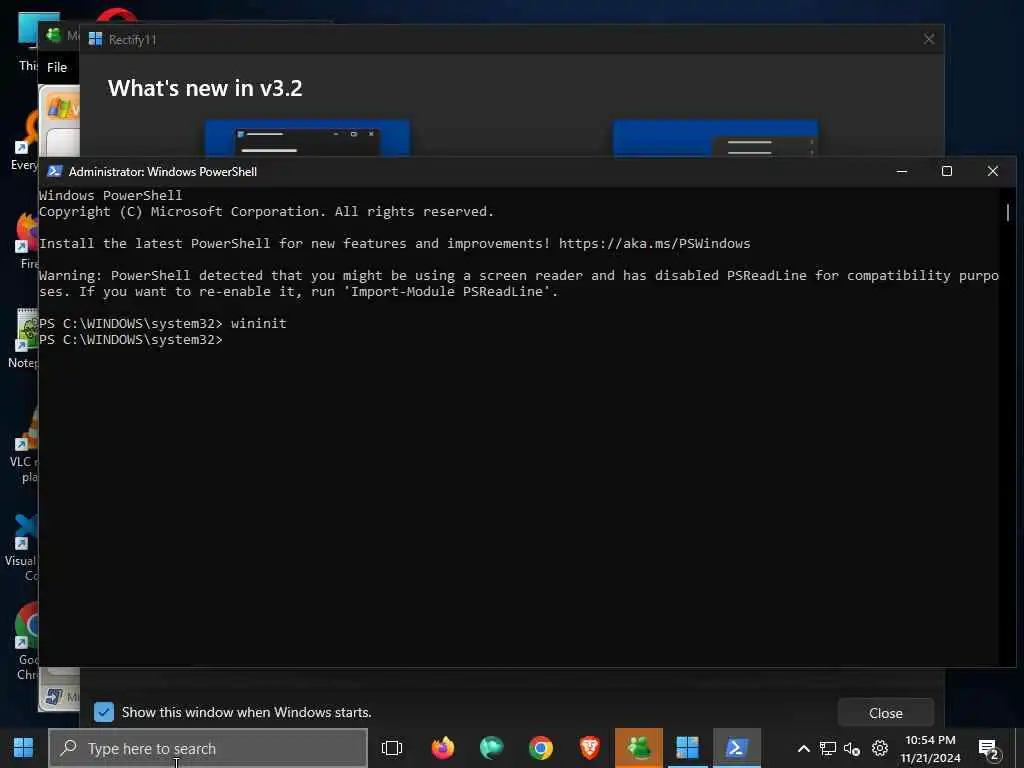Open the File menu in background window
Image resolution: width=1024 pixels, height=768 pixels.
[x=57, y=67]
